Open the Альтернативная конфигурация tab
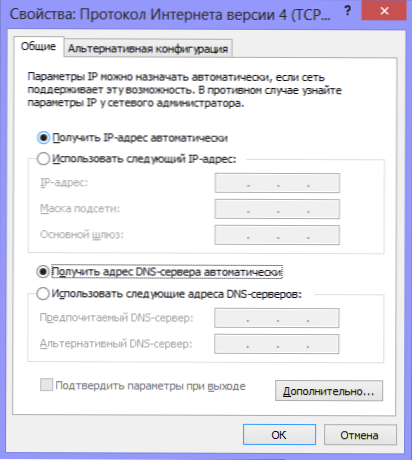 pyautogui.click(x=148, y=49)
